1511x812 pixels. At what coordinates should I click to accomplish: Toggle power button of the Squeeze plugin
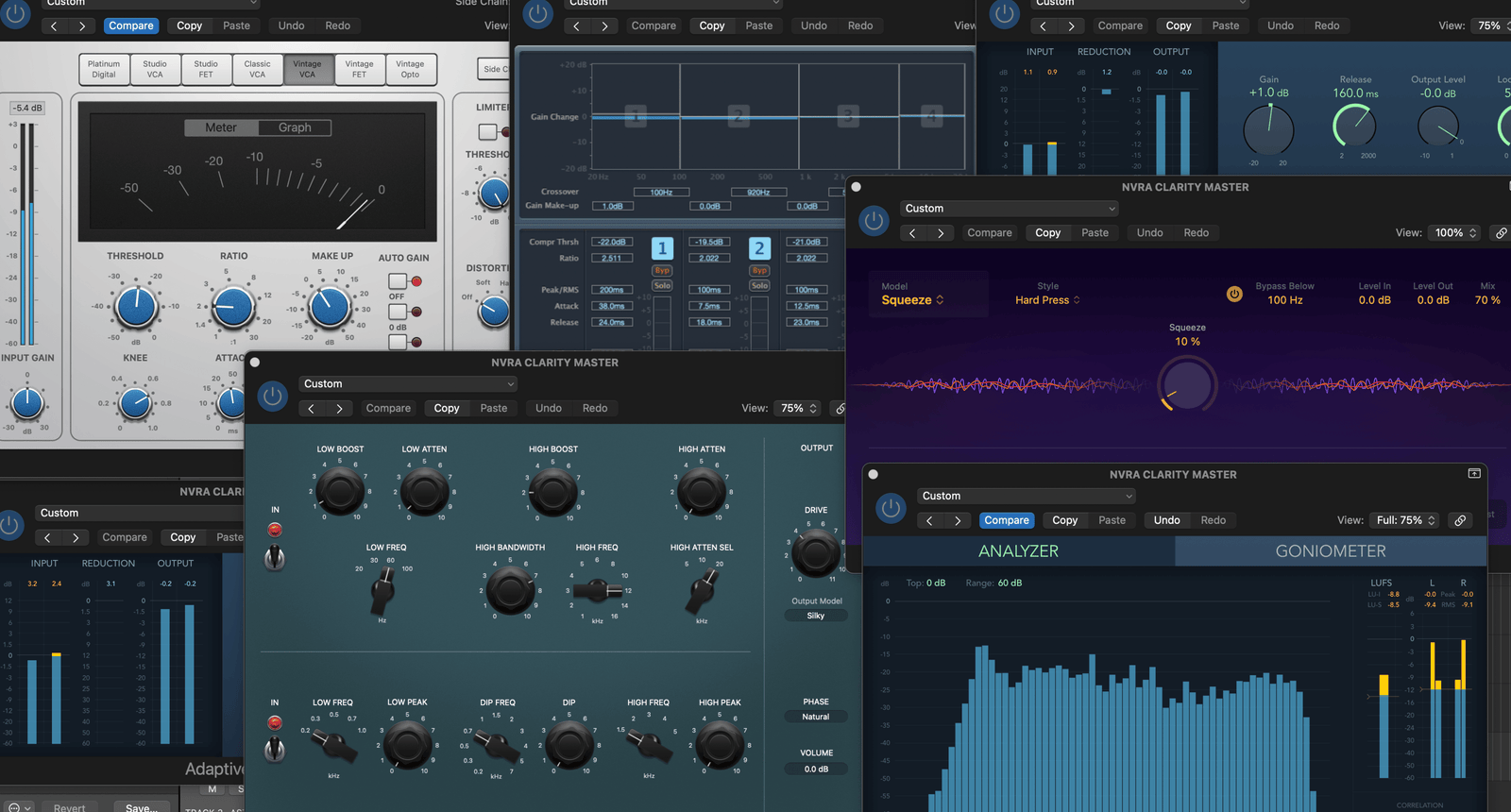874,221
